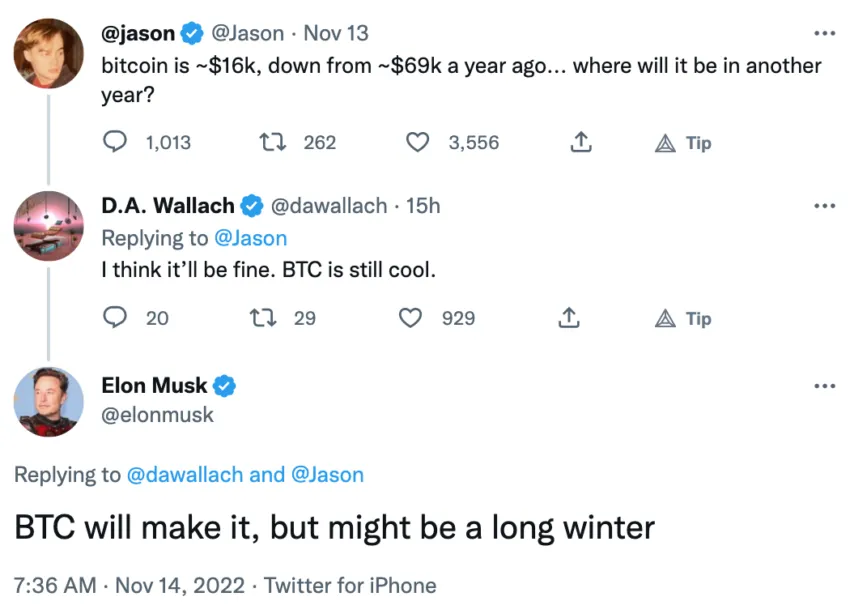Reply to D.A. Wallach's tweet
850x614 pixels.
pos(115,318)
